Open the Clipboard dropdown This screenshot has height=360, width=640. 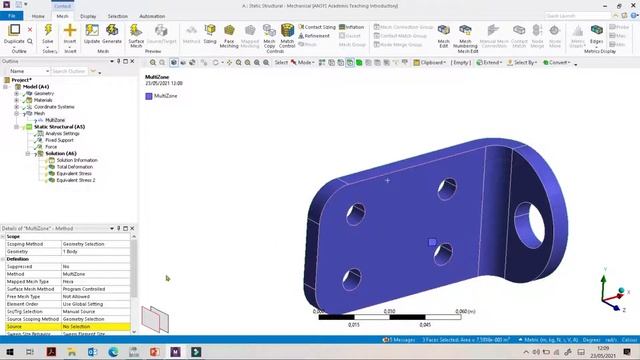(x=430, y=62)
